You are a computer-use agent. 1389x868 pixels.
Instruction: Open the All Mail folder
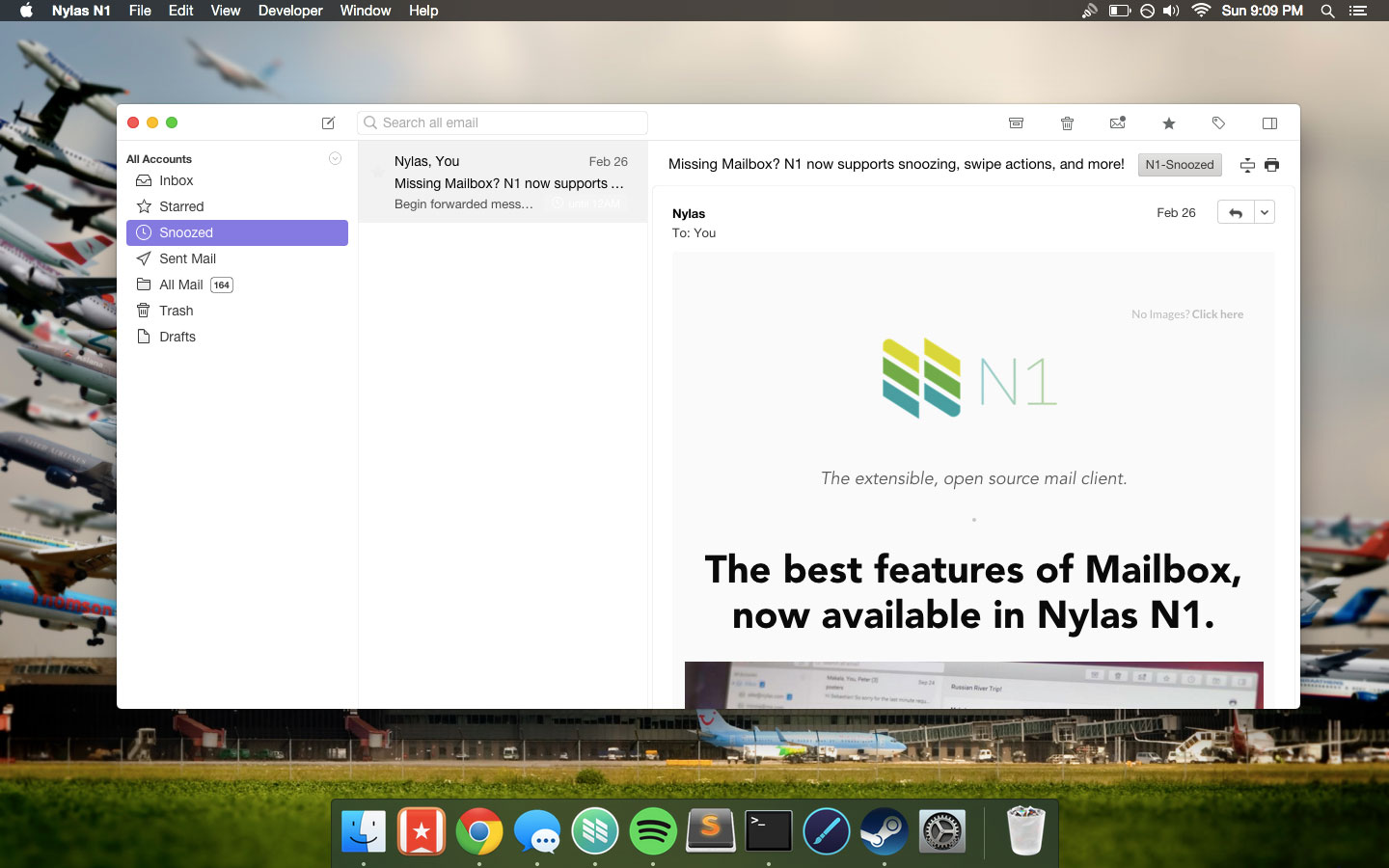pyautogui.click(x=237, y=285)
